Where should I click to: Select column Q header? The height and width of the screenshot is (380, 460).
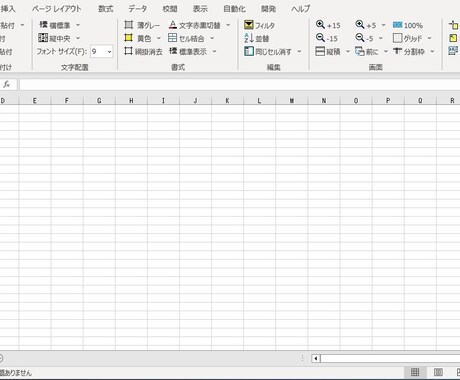click(420, 100)
